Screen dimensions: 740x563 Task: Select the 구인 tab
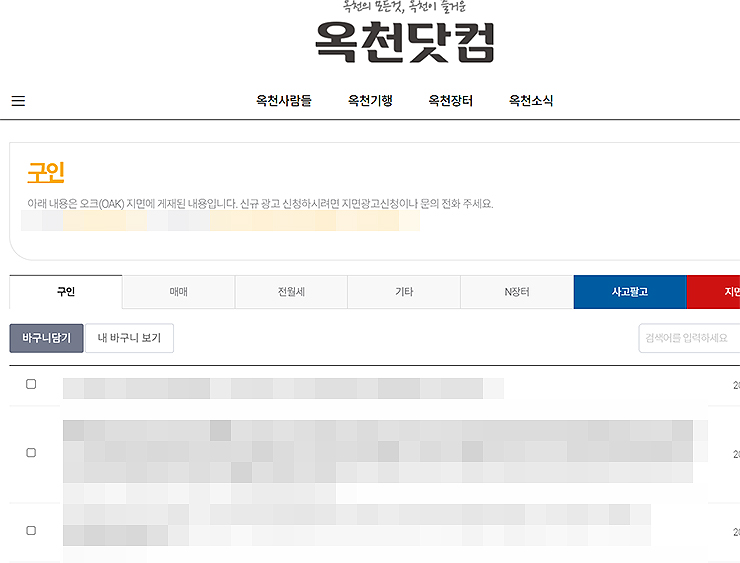(x=66, y=292)
